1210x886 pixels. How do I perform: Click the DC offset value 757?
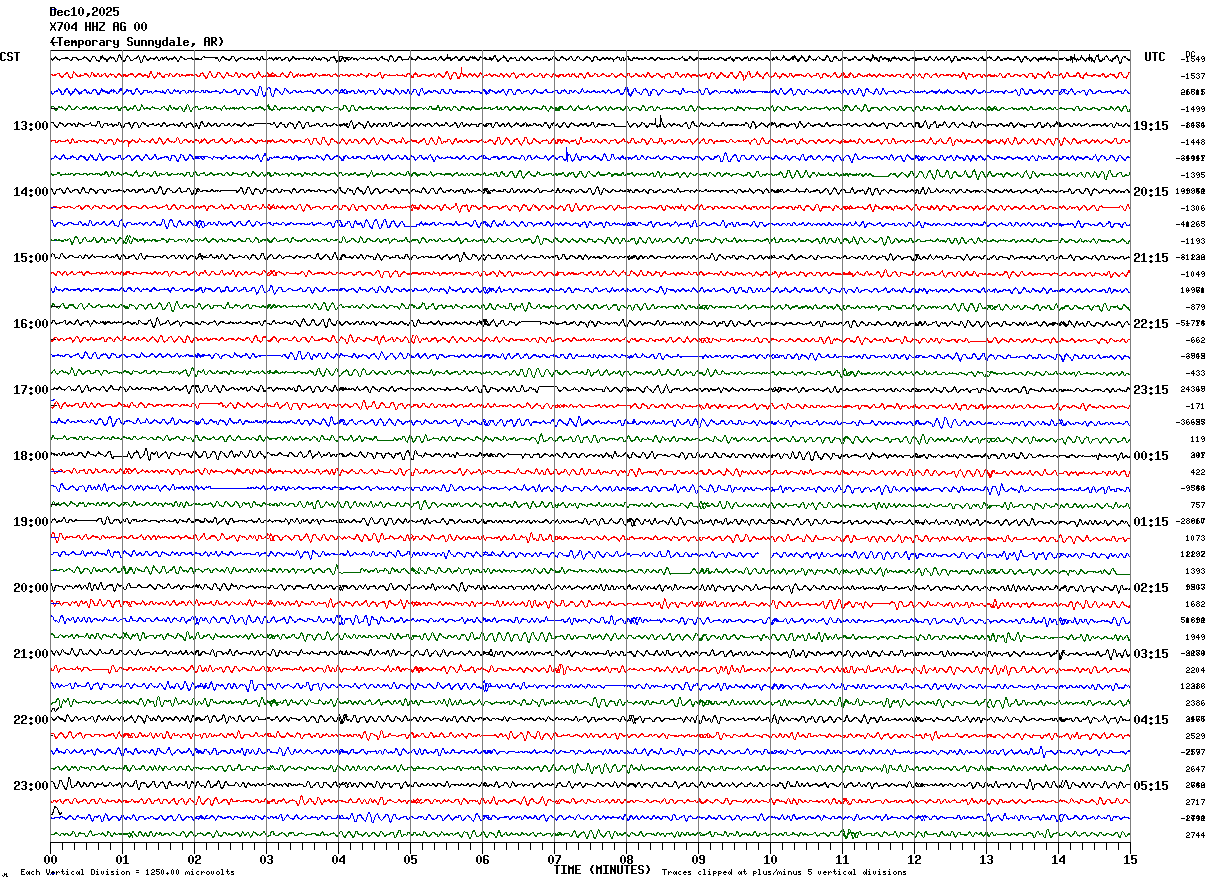pos(1197,505)
